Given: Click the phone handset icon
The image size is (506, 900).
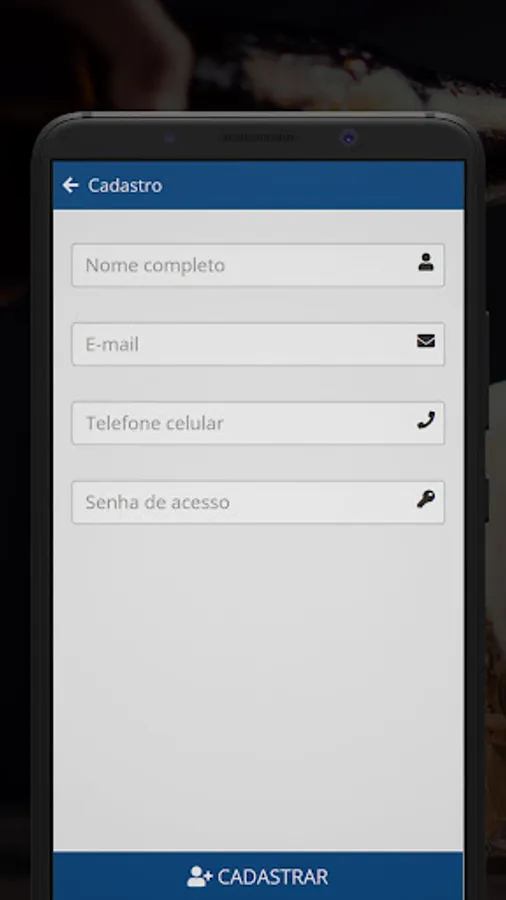Looking at the screenshot, I should pyautogui.click(x=426, y=420).
